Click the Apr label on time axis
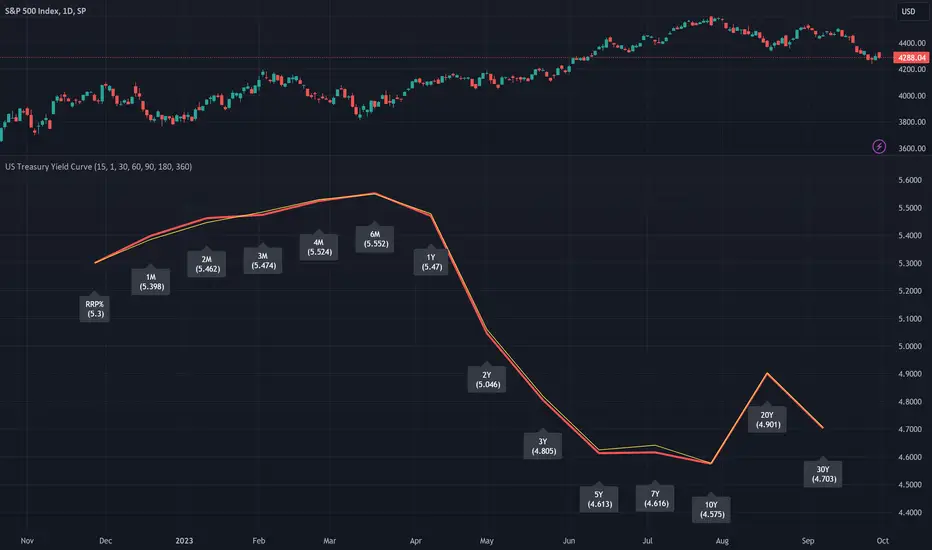 [415, 540]
